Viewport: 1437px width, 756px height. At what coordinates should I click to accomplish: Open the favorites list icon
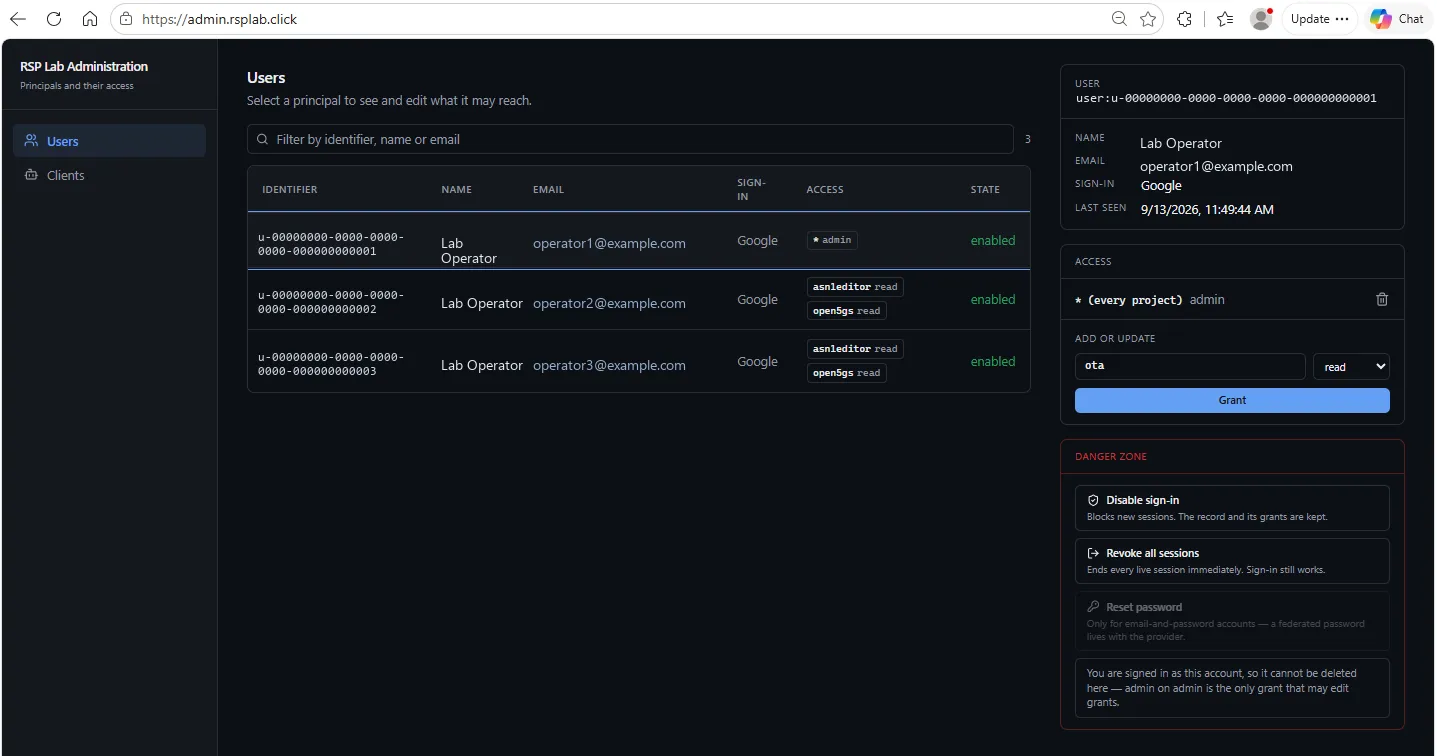click(1225, 19)
